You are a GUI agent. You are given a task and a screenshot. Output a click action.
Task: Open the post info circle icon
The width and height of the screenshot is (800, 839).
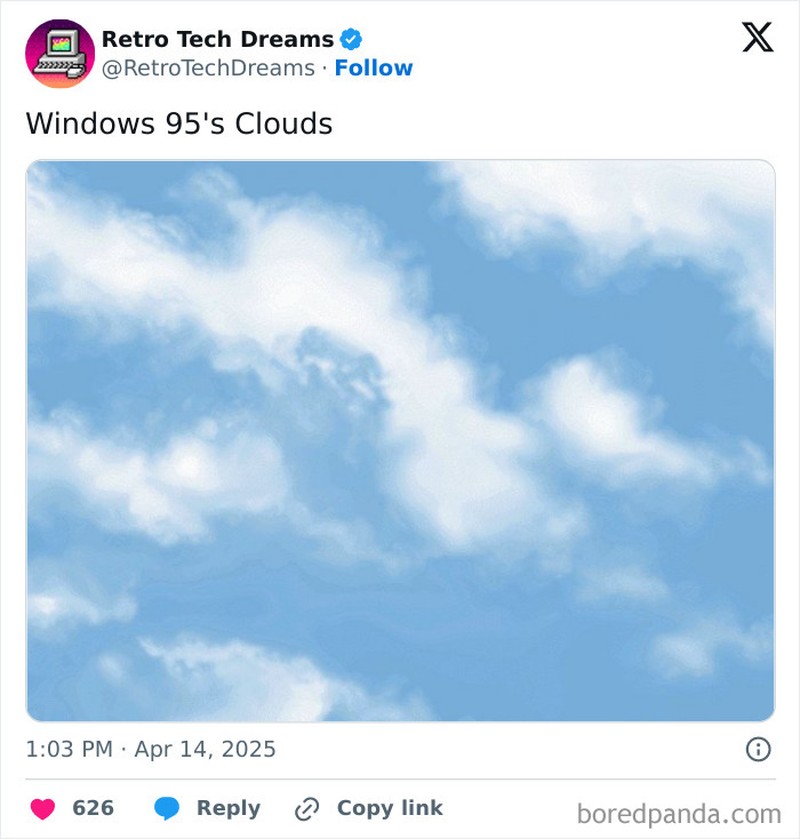pyautogui.click(x=758, y=749)
